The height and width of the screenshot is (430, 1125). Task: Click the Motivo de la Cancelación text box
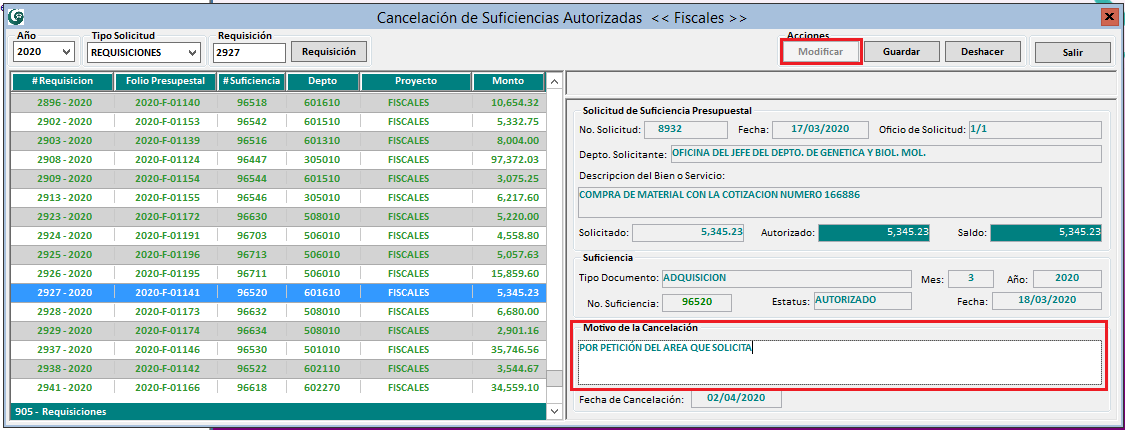839,363
